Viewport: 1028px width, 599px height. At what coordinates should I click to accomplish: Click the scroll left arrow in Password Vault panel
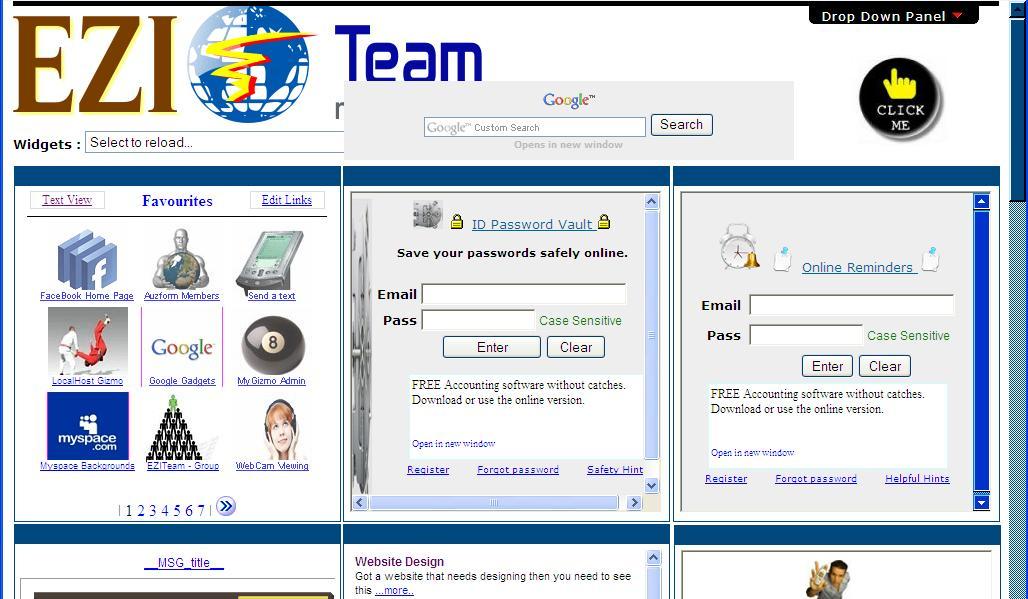pyautogui.click(x=359, y=503)
